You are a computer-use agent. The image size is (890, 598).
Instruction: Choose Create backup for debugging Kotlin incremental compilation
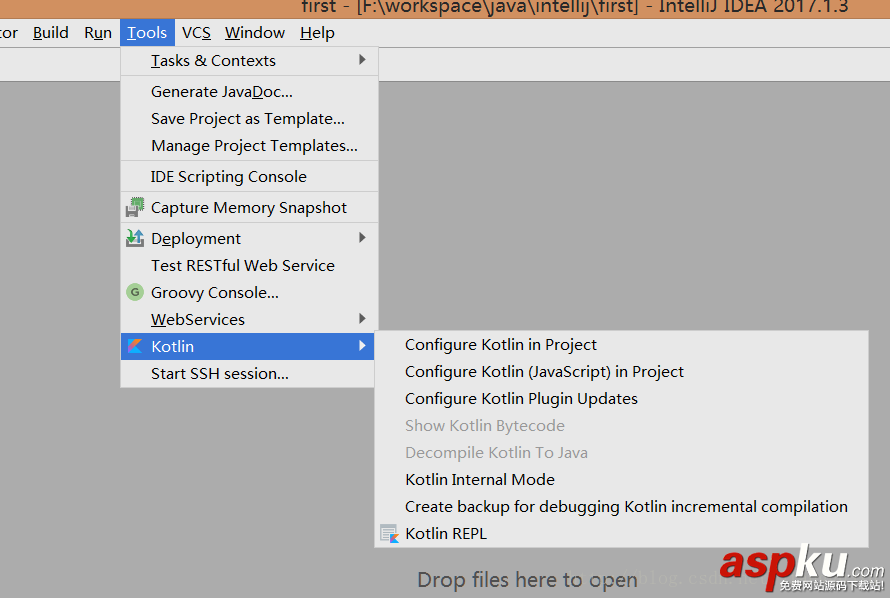(x=622, y=507)
